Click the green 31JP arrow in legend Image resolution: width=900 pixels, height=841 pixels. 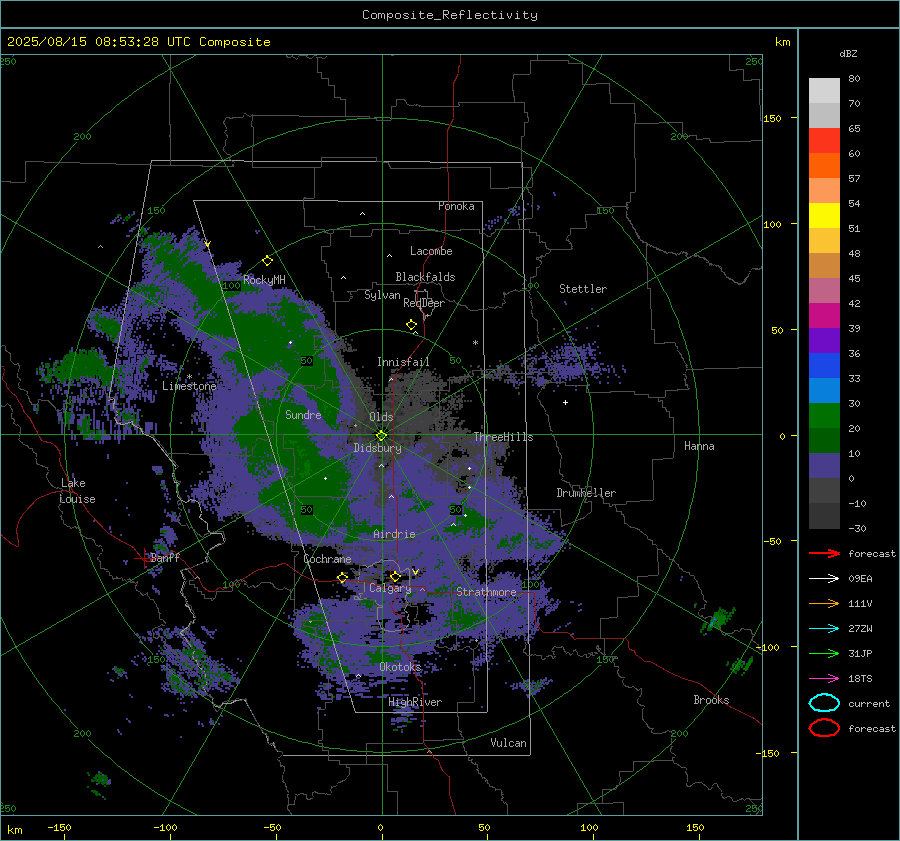(824, 653)
